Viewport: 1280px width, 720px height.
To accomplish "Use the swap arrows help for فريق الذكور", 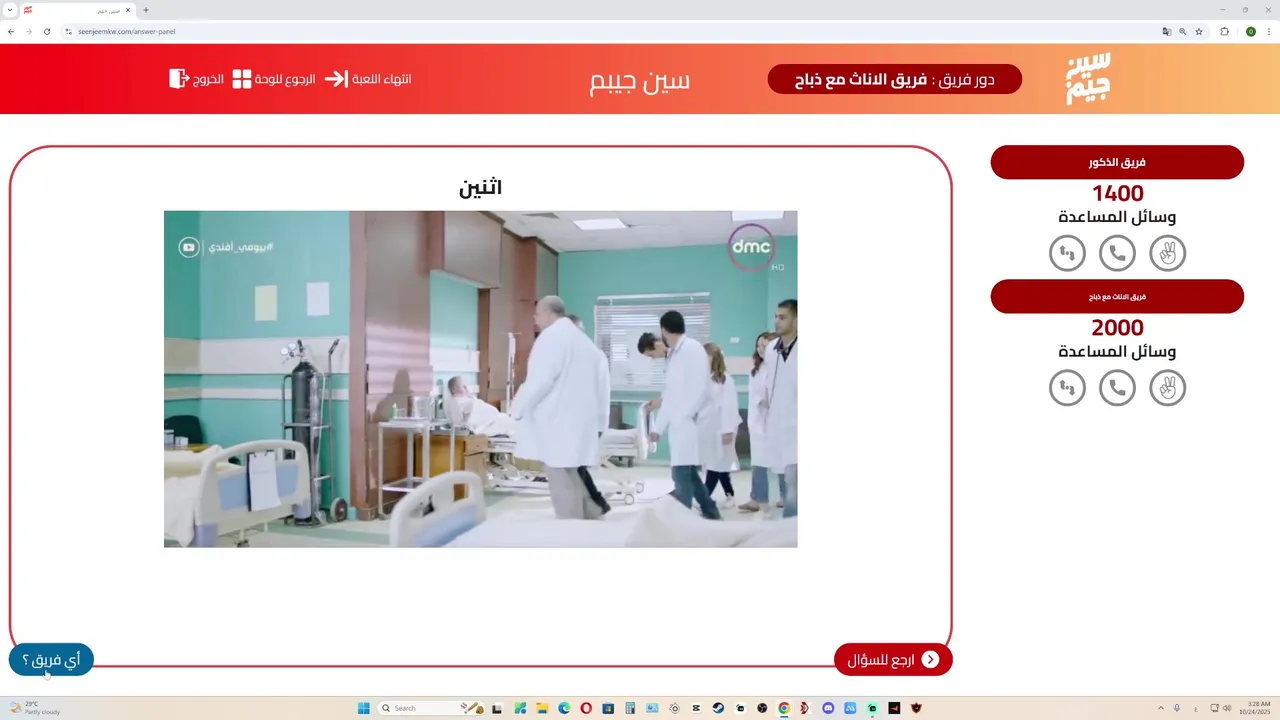I will pyautogui.click(x=1067, y=253).
